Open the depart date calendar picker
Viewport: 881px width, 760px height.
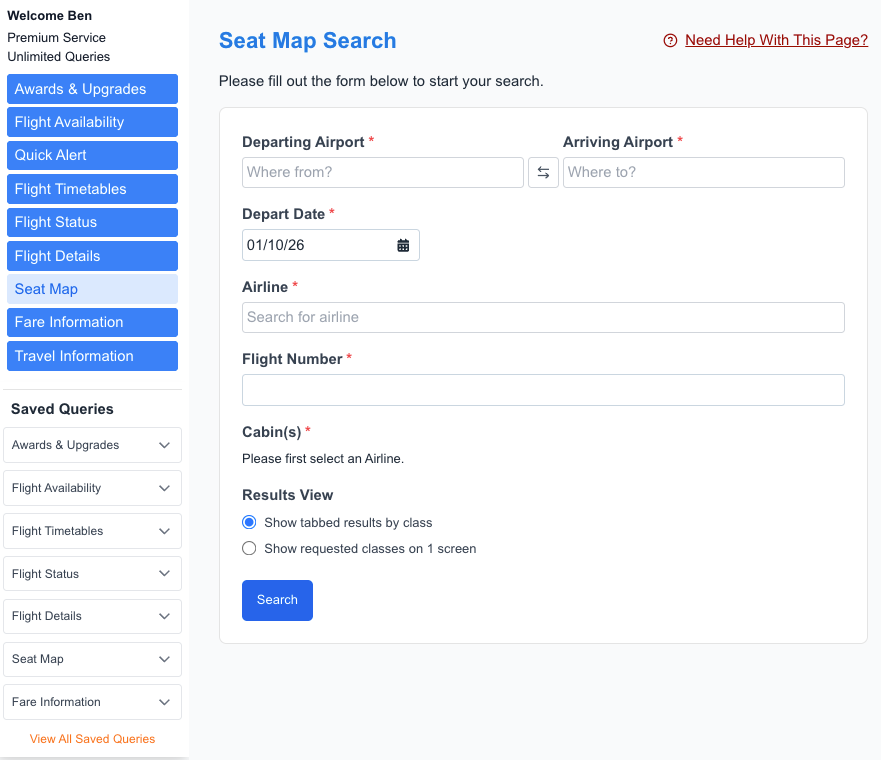coord(403,245)
